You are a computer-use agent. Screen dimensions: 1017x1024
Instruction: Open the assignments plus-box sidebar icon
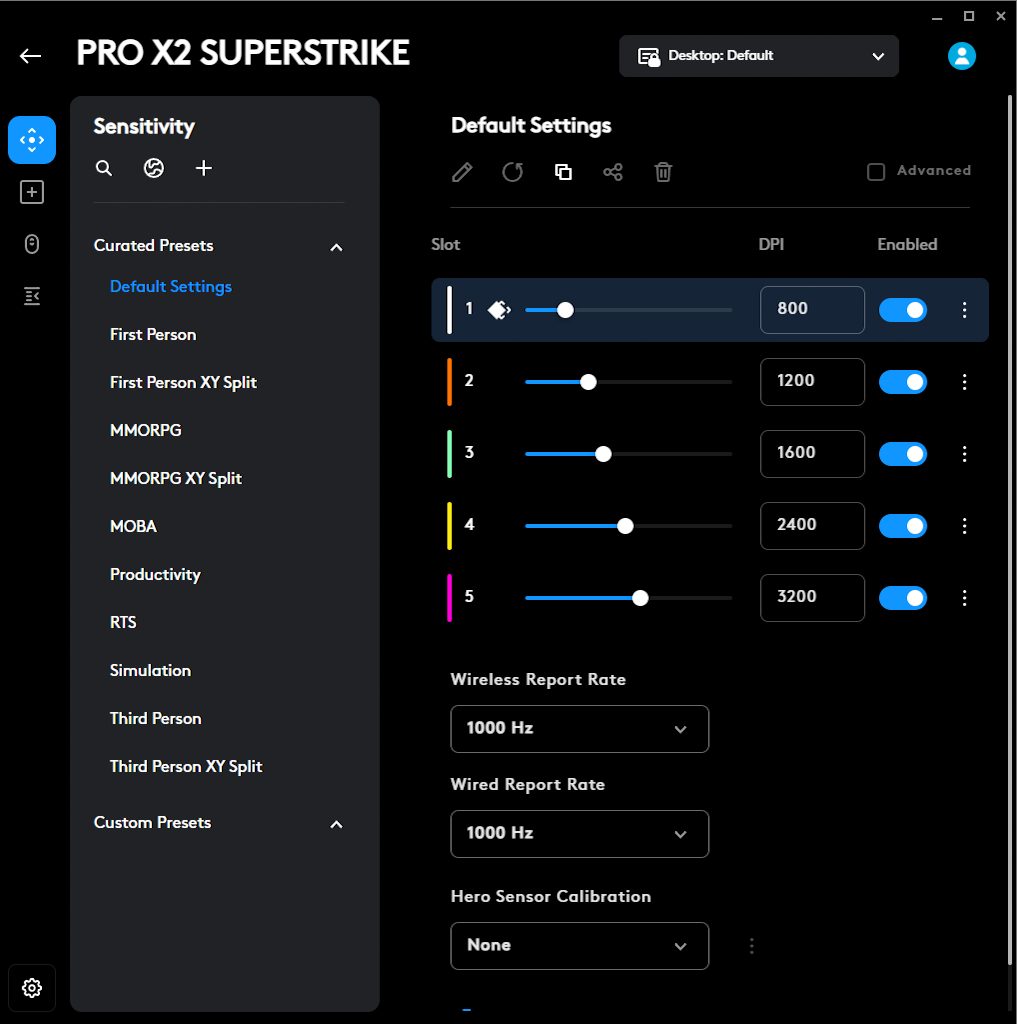[x=31, y=192]
